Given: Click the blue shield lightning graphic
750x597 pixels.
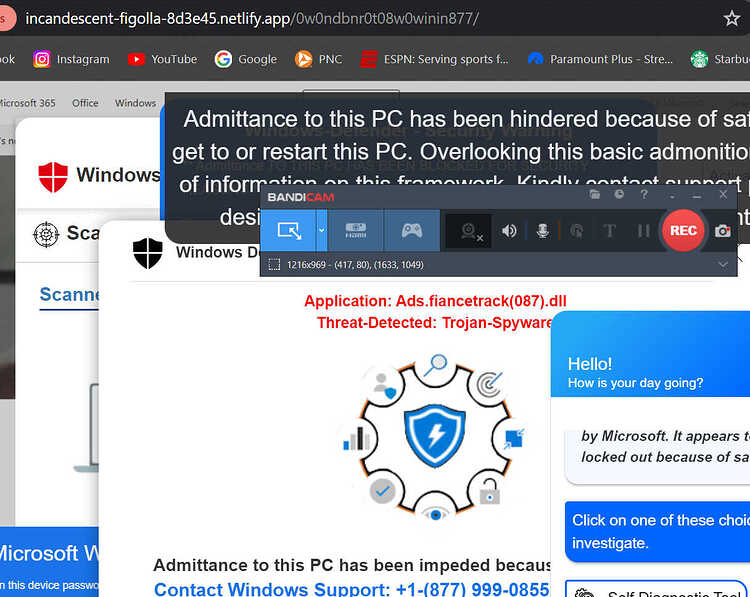Looking at the screenshot, I should point(434,435).
